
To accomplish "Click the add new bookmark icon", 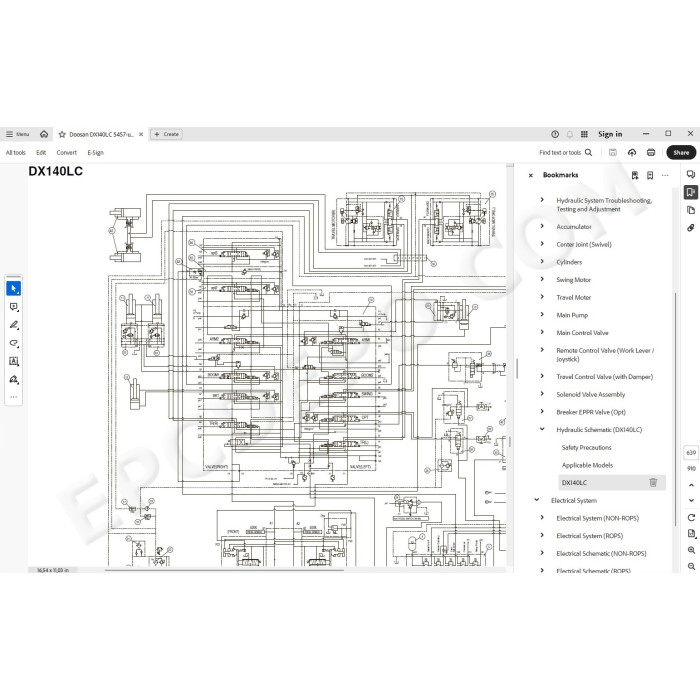I will pyautogui.click(x=650, y=175).
